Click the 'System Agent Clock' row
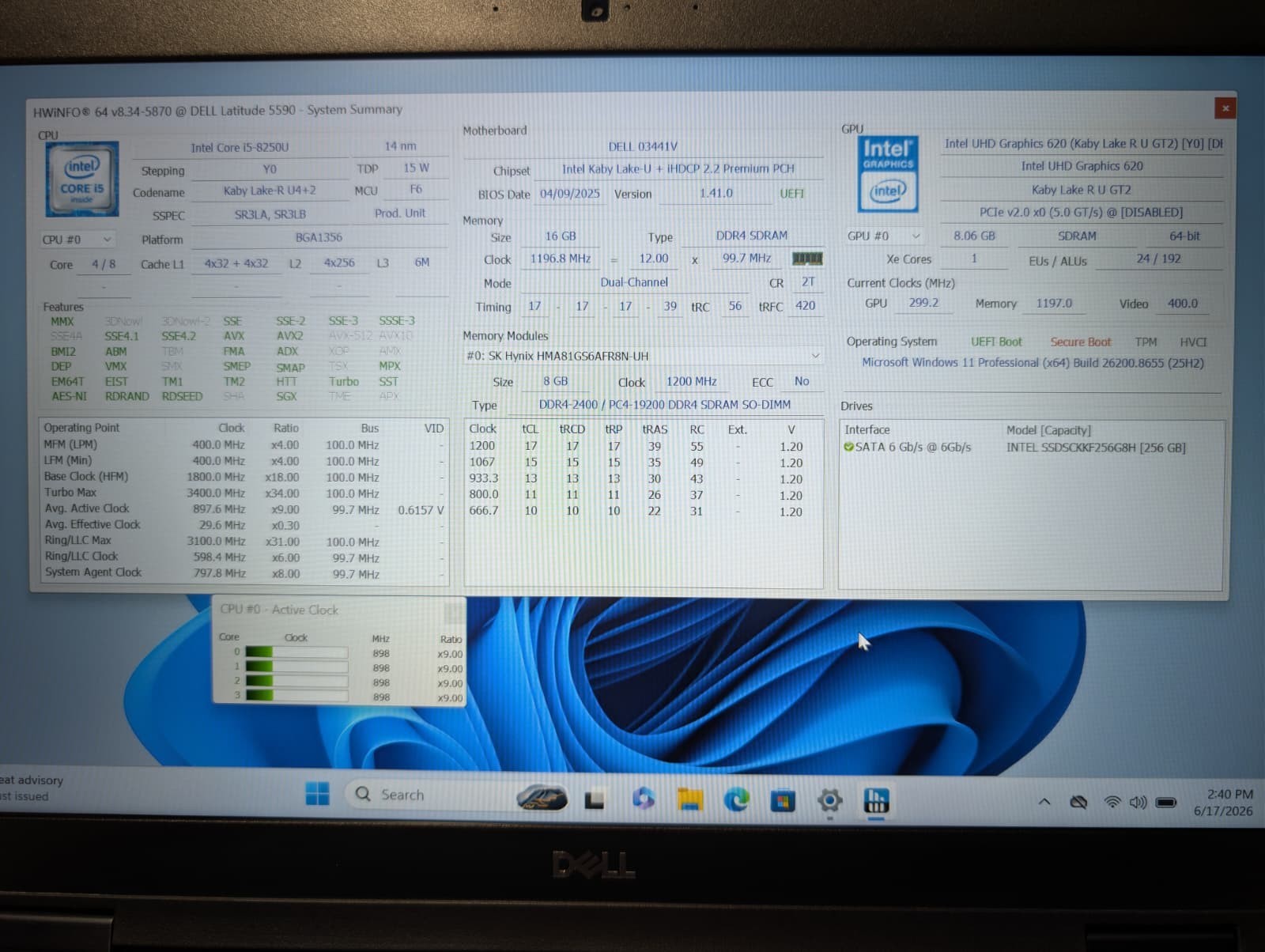1265x952 pixels. [244, 573]
